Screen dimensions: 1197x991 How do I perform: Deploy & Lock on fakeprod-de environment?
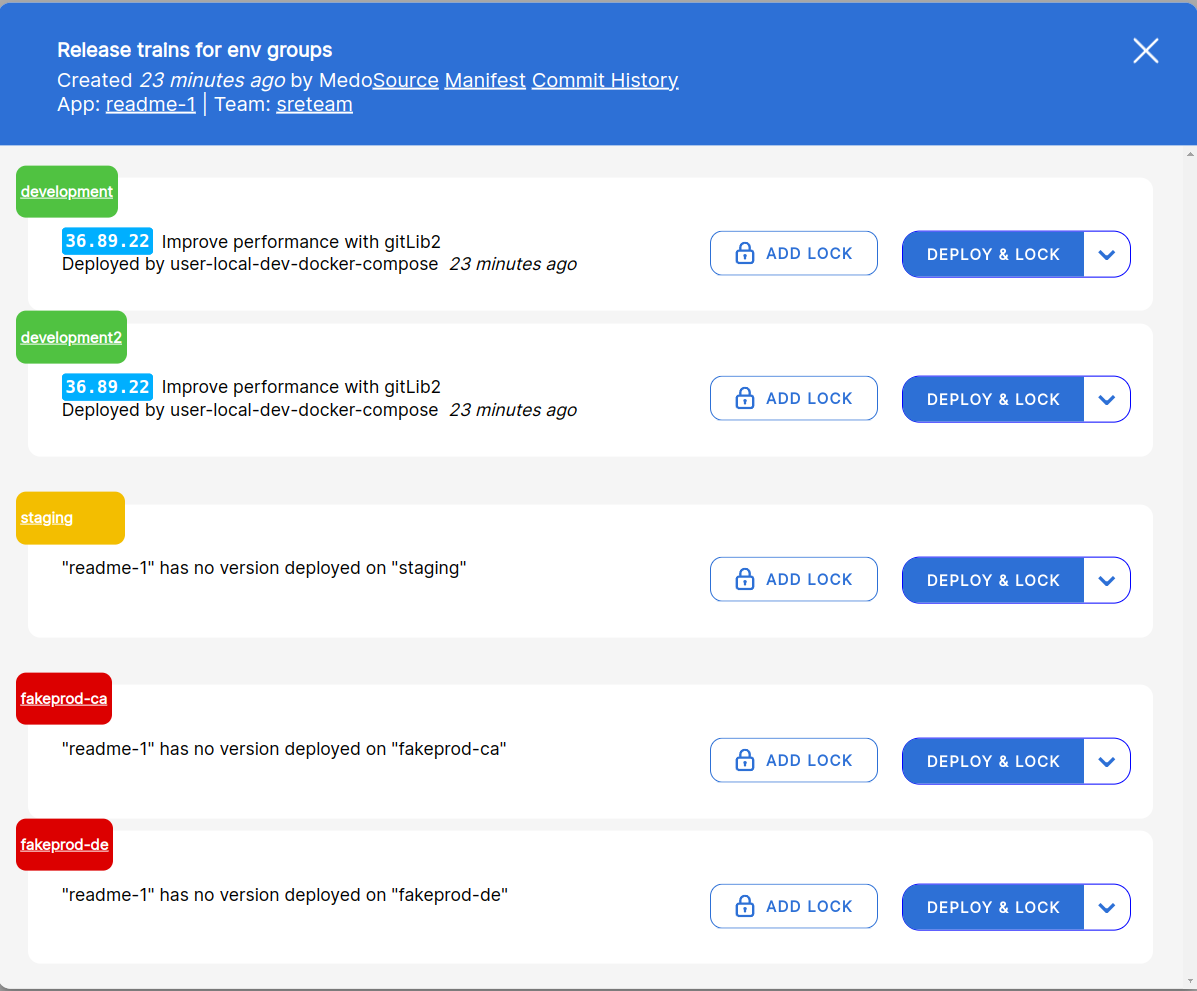click(992, 907)
